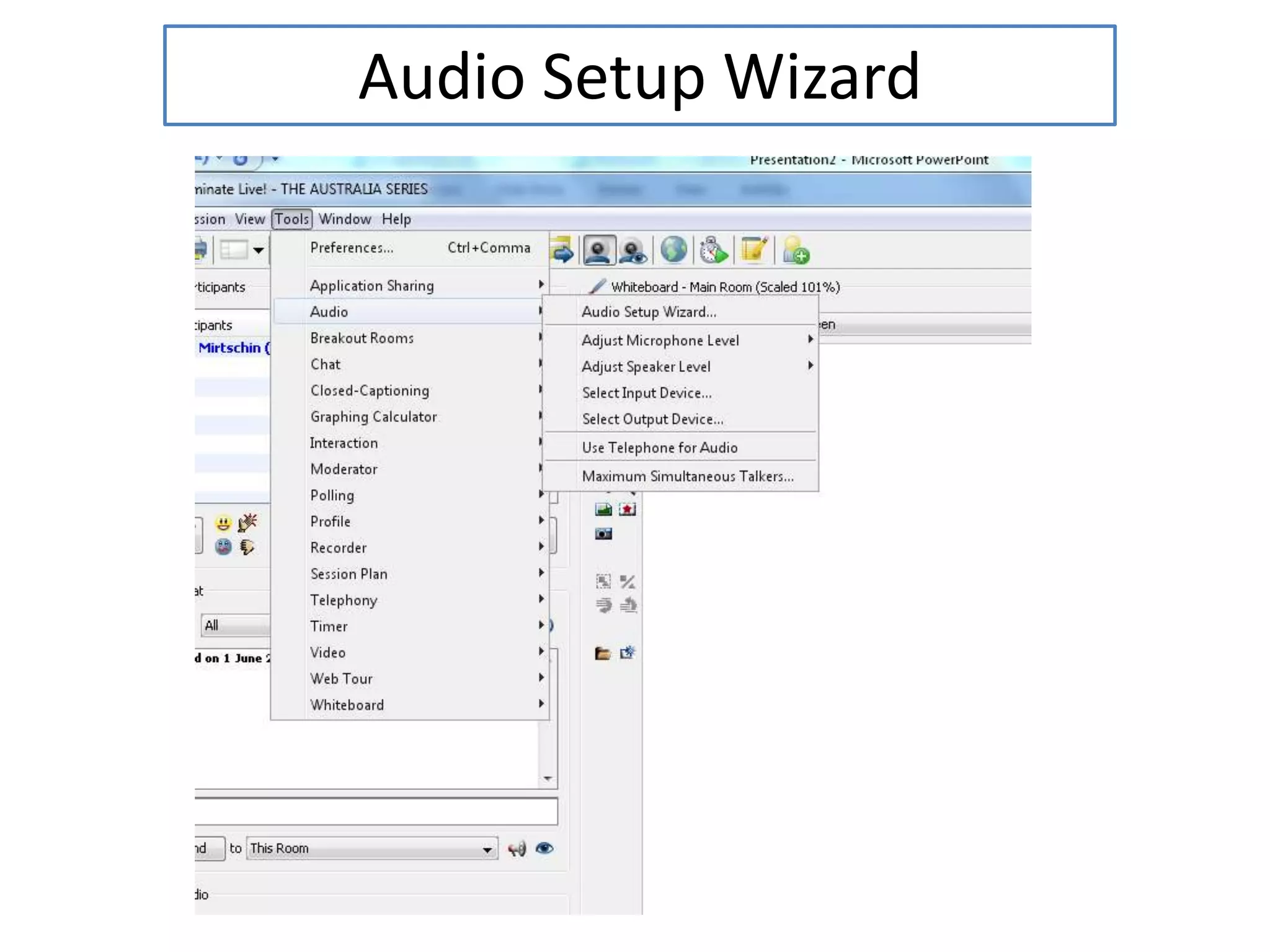The height and width of the screenshot is (952, 1270).
Task: Click the notepad with pencil toolbar icon
Action: coord(755,250)
